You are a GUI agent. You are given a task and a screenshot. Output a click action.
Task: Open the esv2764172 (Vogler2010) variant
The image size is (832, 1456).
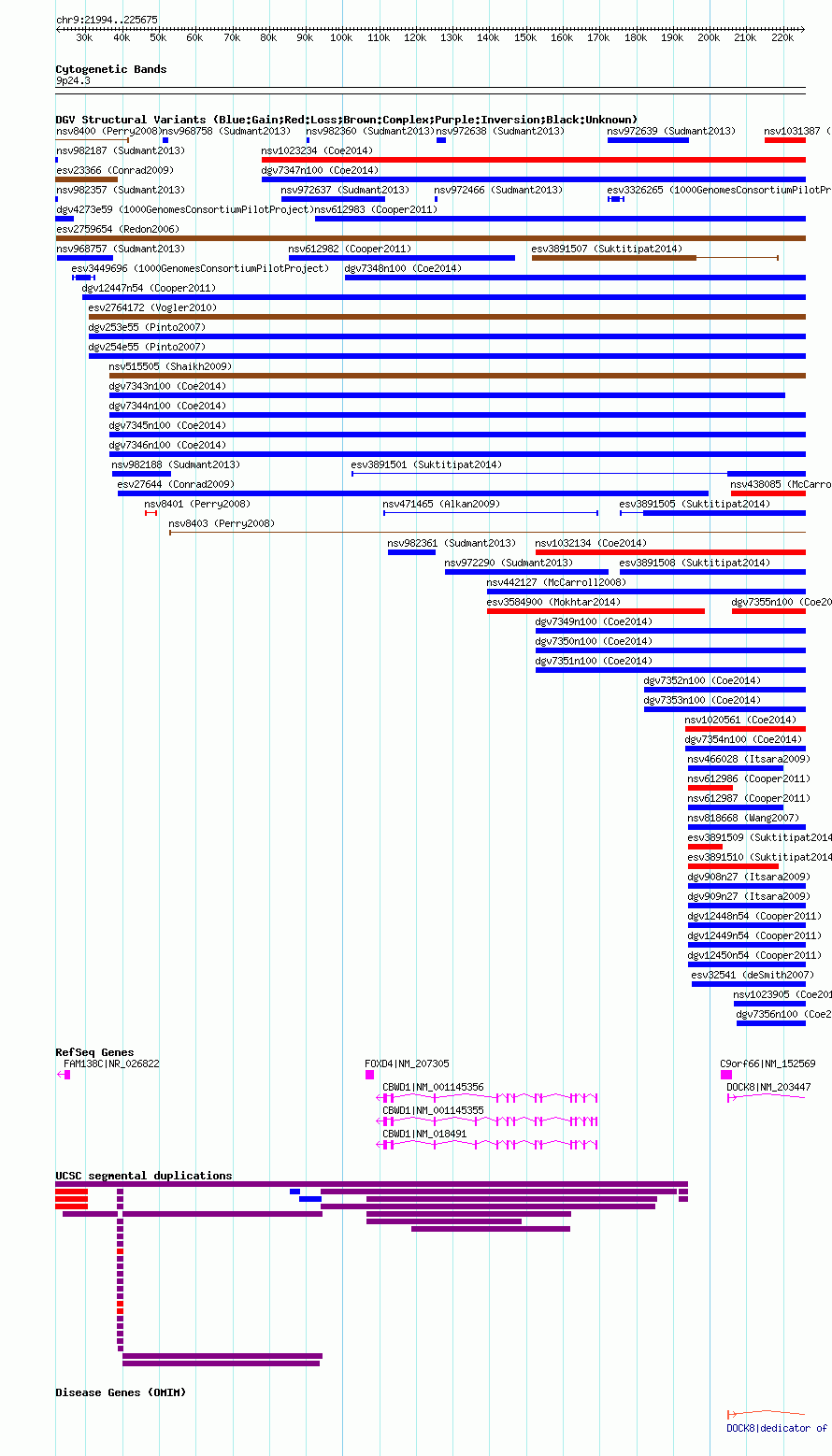pyautogui.click(x=152, y=308)
